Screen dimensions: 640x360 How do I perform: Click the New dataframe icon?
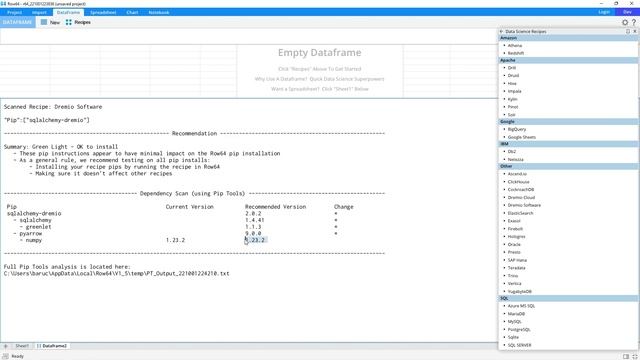point(44,22)
